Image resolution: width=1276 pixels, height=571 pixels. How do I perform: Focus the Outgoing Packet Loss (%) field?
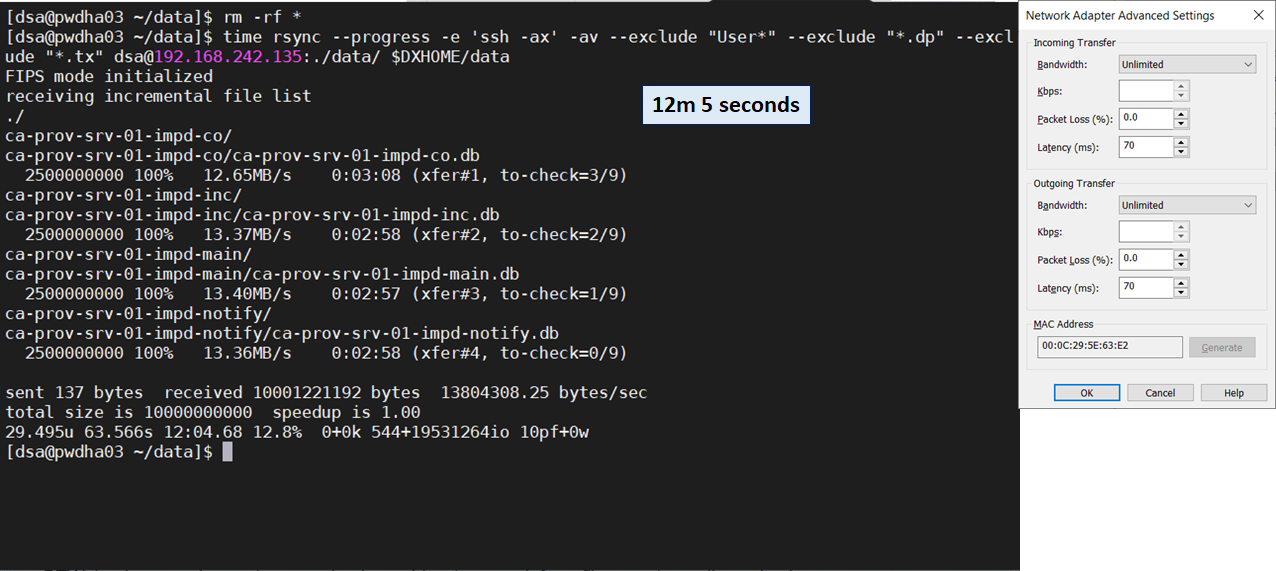(x=1146, y=260)
